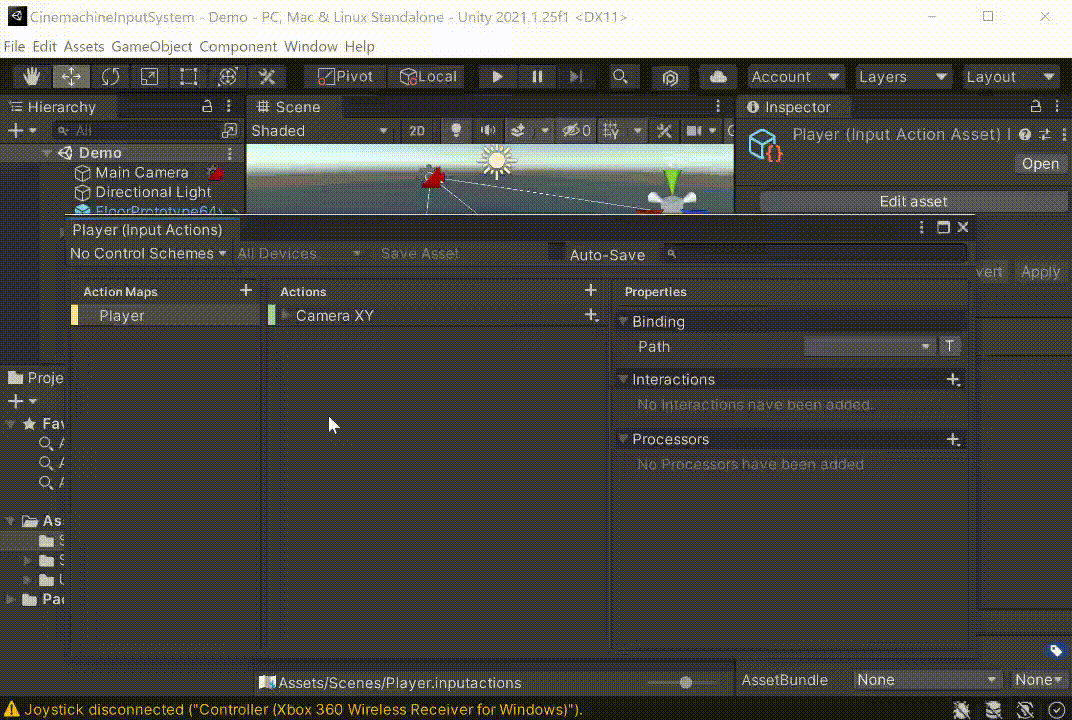This screenshot has width=1072, height=720.
Task: Select the Rotate tool
Action: point(110,77)
